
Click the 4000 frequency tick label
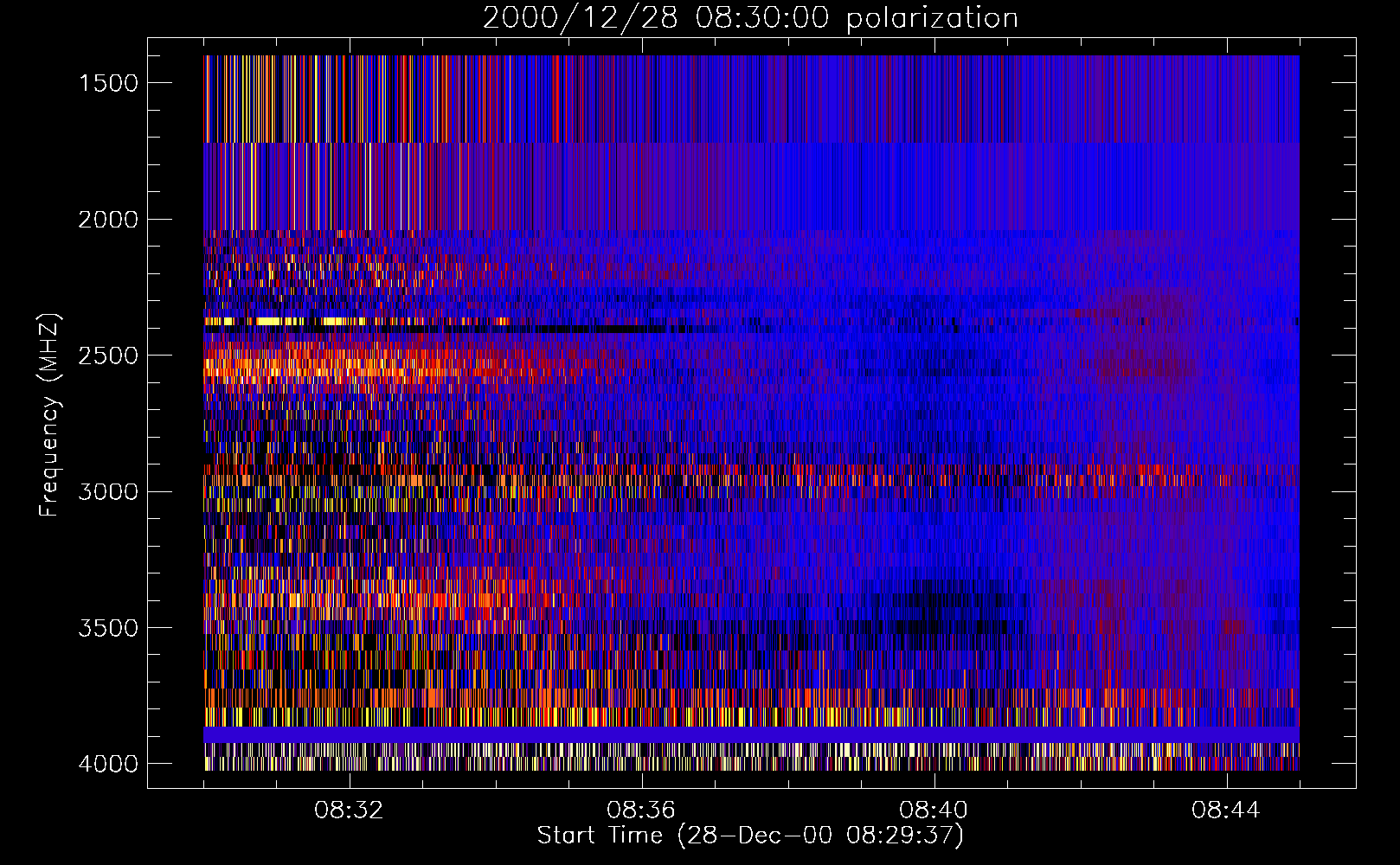click(x=108, y=764)
